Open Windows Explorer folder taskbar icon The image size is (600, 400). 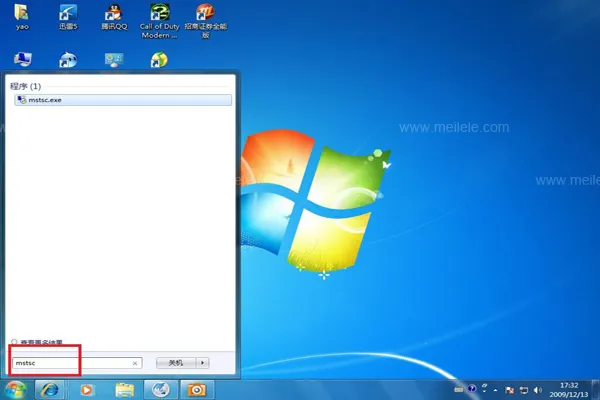click(x=125, y=390)
